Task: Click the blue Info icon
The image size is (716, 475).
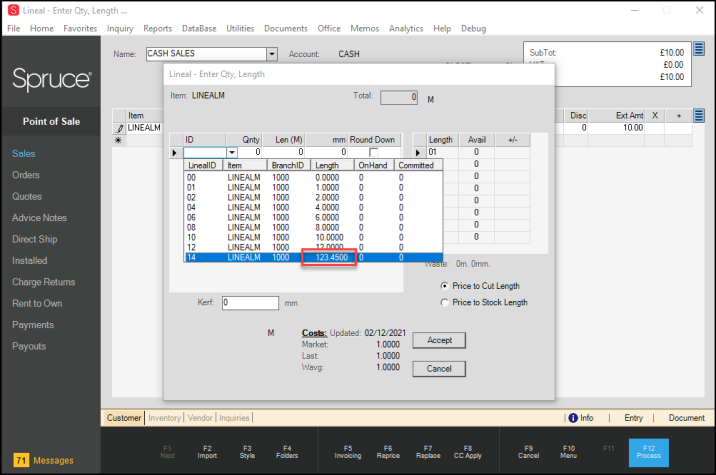Action: pyautogui.click(x=573, y=418)
